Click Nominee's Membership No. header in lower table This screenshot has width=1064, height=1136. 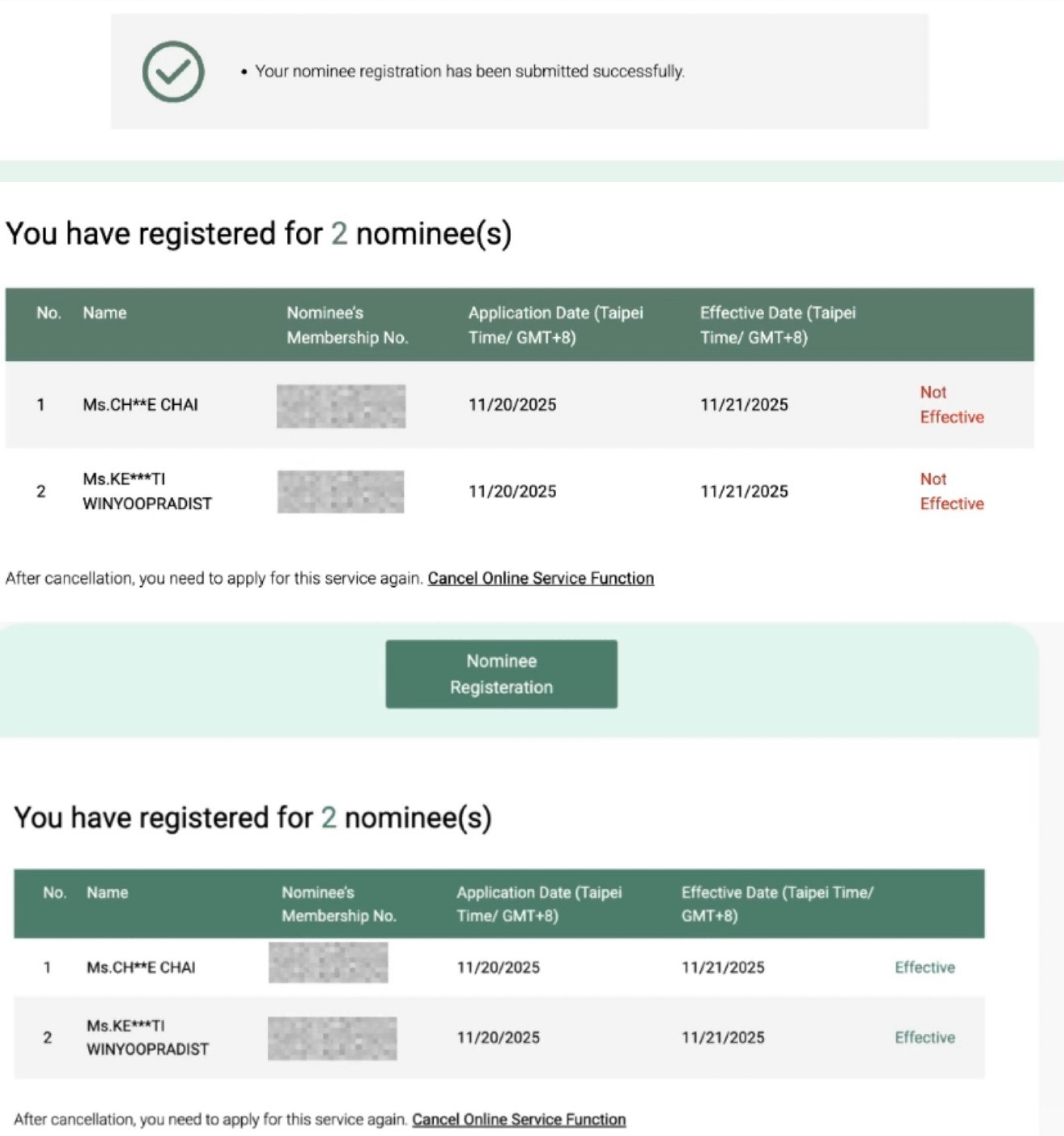pos(338,904)
